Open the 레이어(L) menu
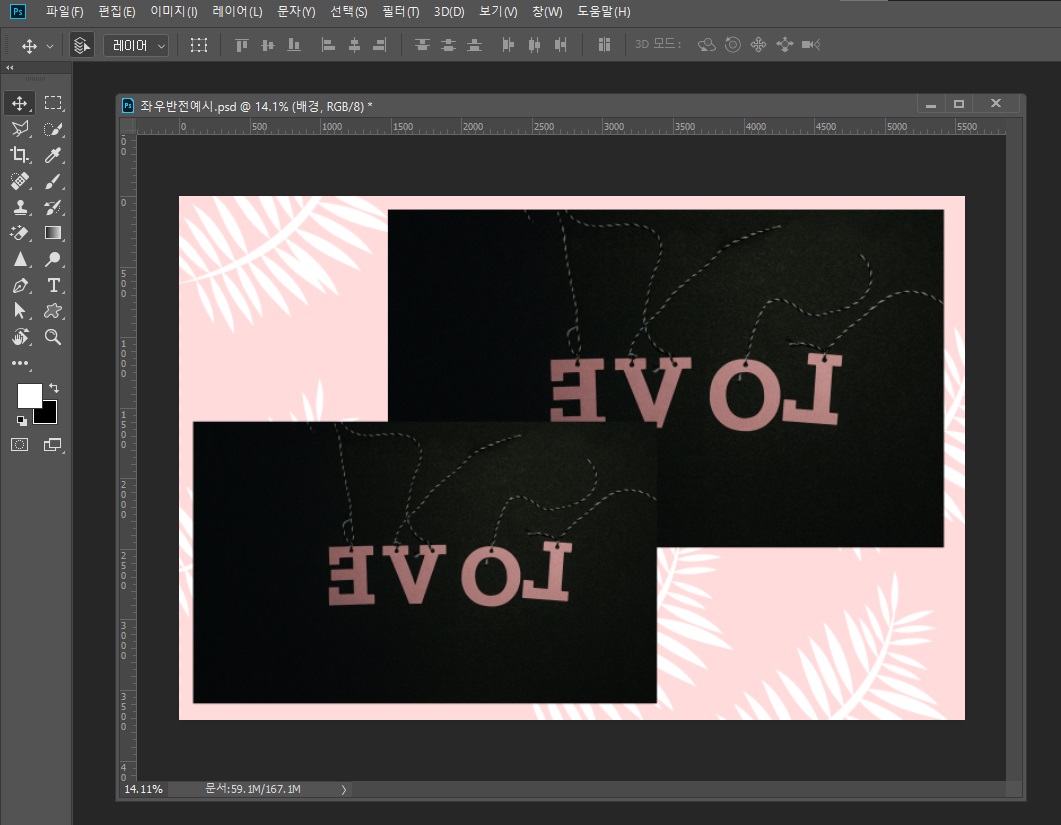 (237, 12)
